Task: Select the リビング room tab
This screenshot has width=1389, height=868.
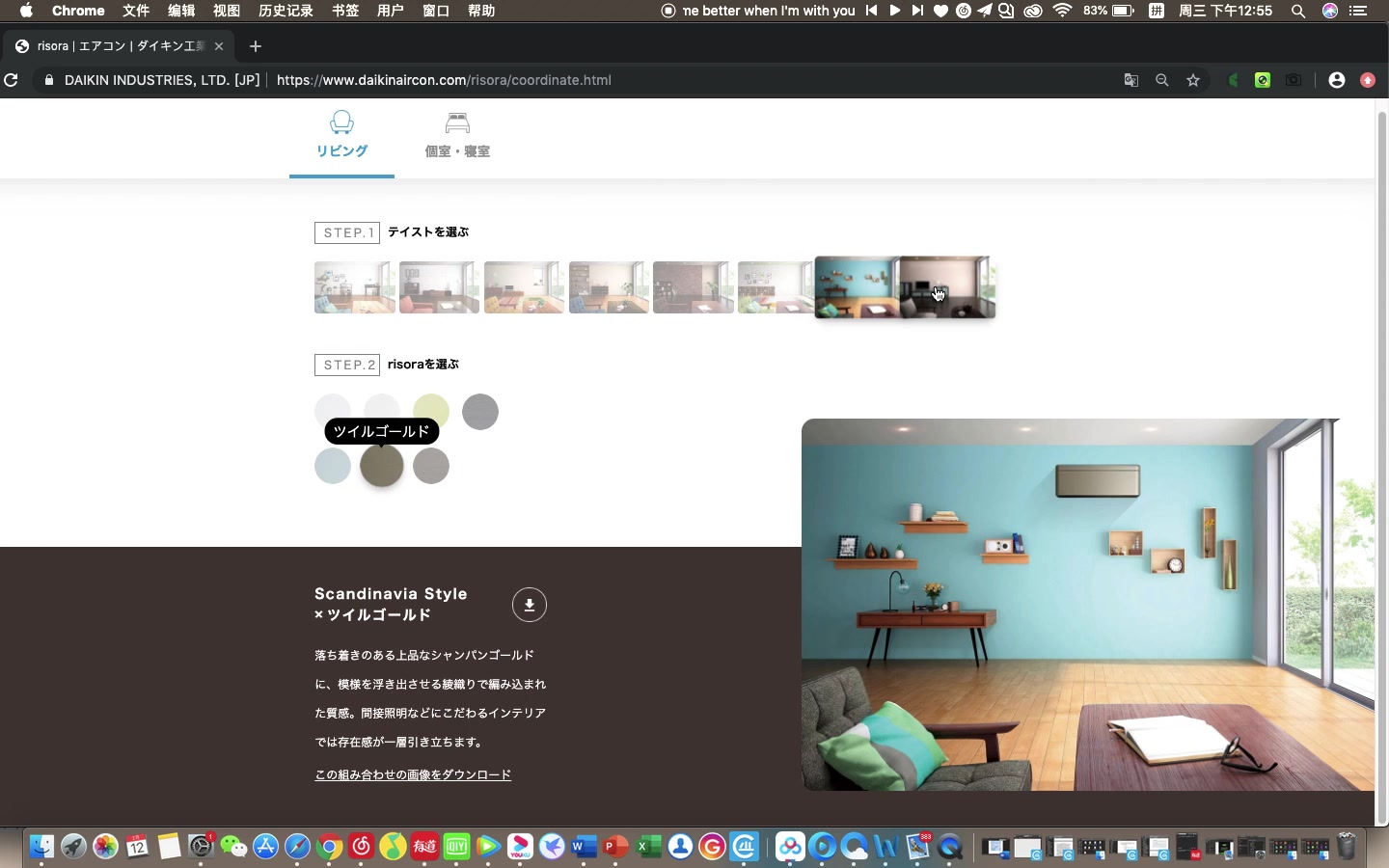Action: point(341,136)
